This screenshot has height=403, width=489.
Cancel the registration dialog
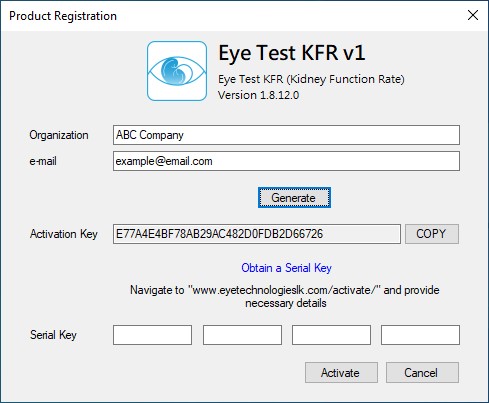point(422,373)
